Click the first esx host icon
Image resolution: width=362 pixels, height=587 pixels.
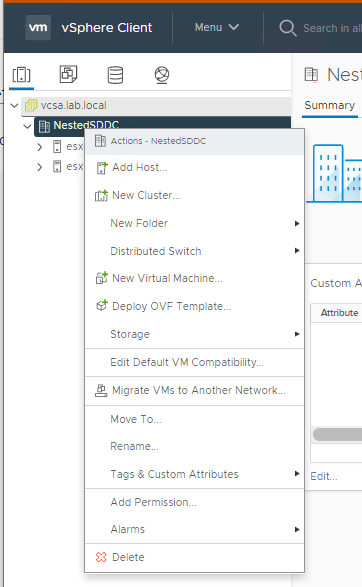57,146
